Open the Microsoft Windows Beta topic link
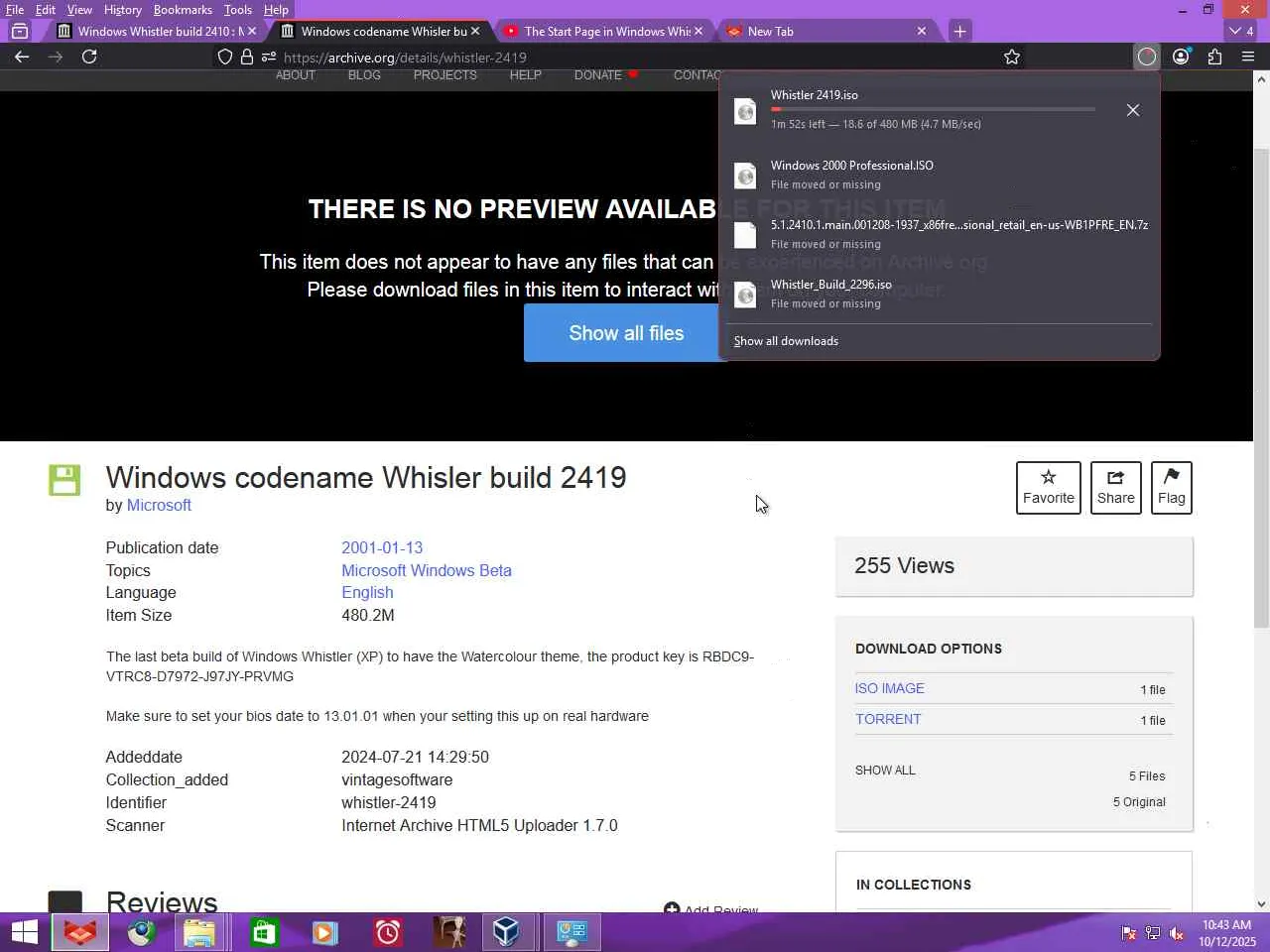Screen dimensions: 1270x952 coord(427,571)
